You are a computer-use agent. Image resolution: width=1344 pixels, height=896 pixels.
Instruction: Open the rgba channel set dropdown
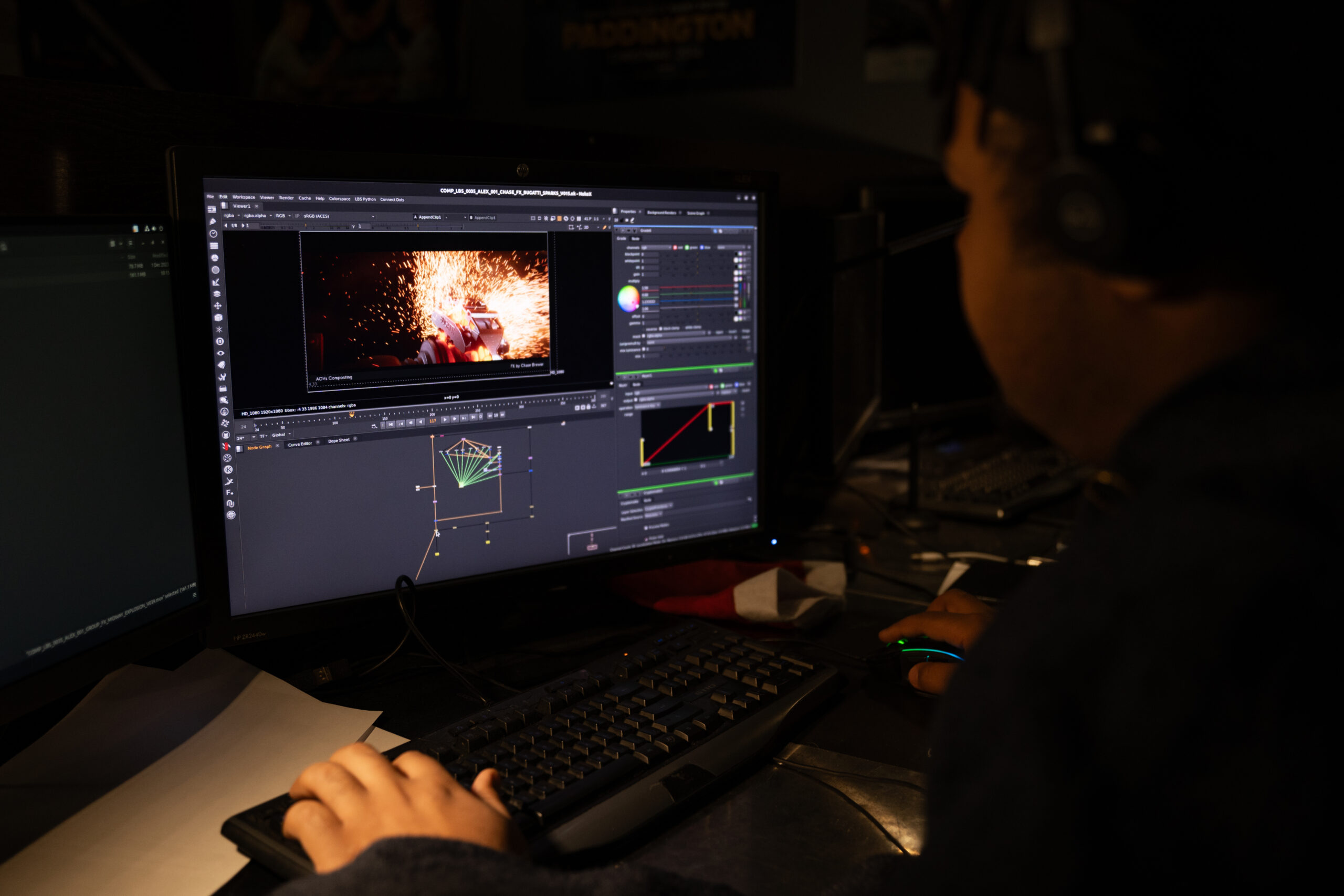point(232,215)
